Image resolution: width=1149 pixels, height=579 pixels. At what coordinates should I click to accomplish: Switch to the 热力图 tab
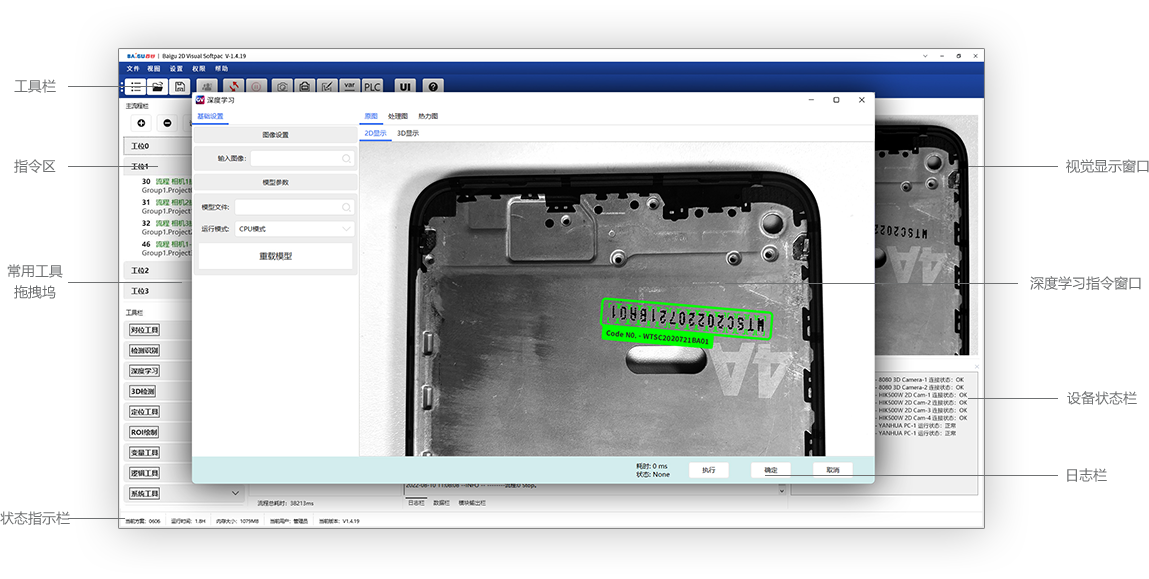(428, 117)
